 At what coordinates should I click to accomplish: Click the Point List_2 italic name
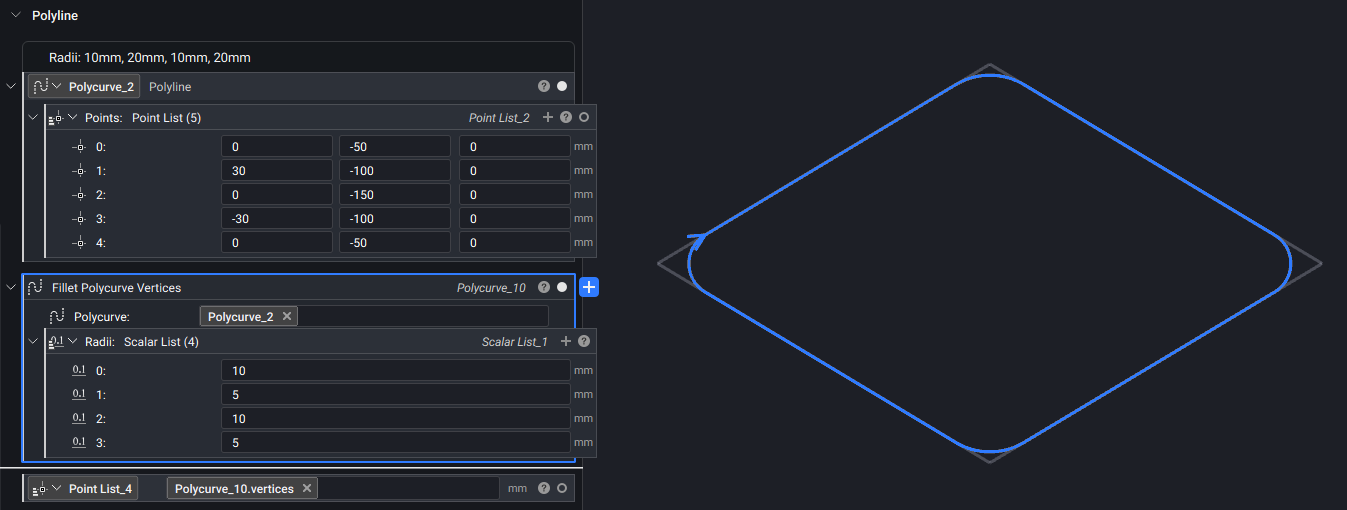[499, 118]
